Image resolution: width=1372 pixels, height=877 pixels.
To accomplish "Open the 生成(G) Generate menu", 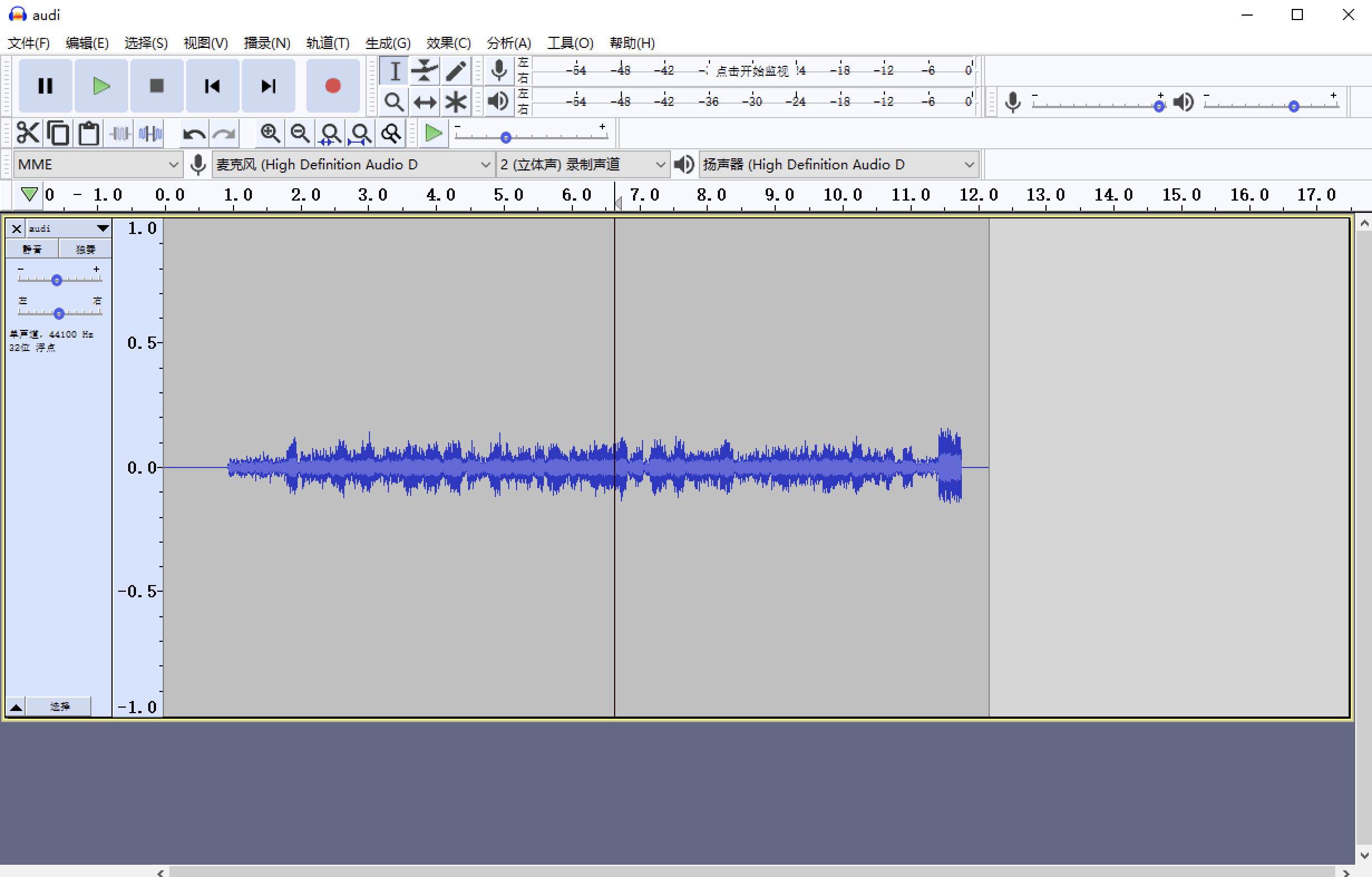I will click(387, 43).
